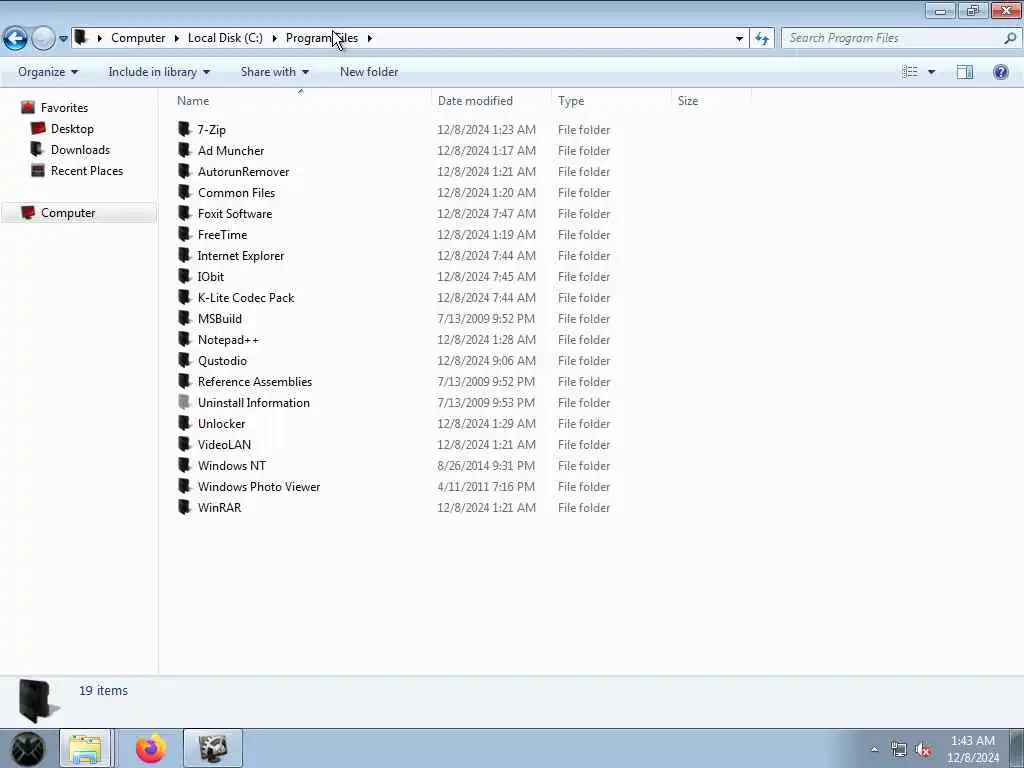Click the network tray icon

(899, 750)
